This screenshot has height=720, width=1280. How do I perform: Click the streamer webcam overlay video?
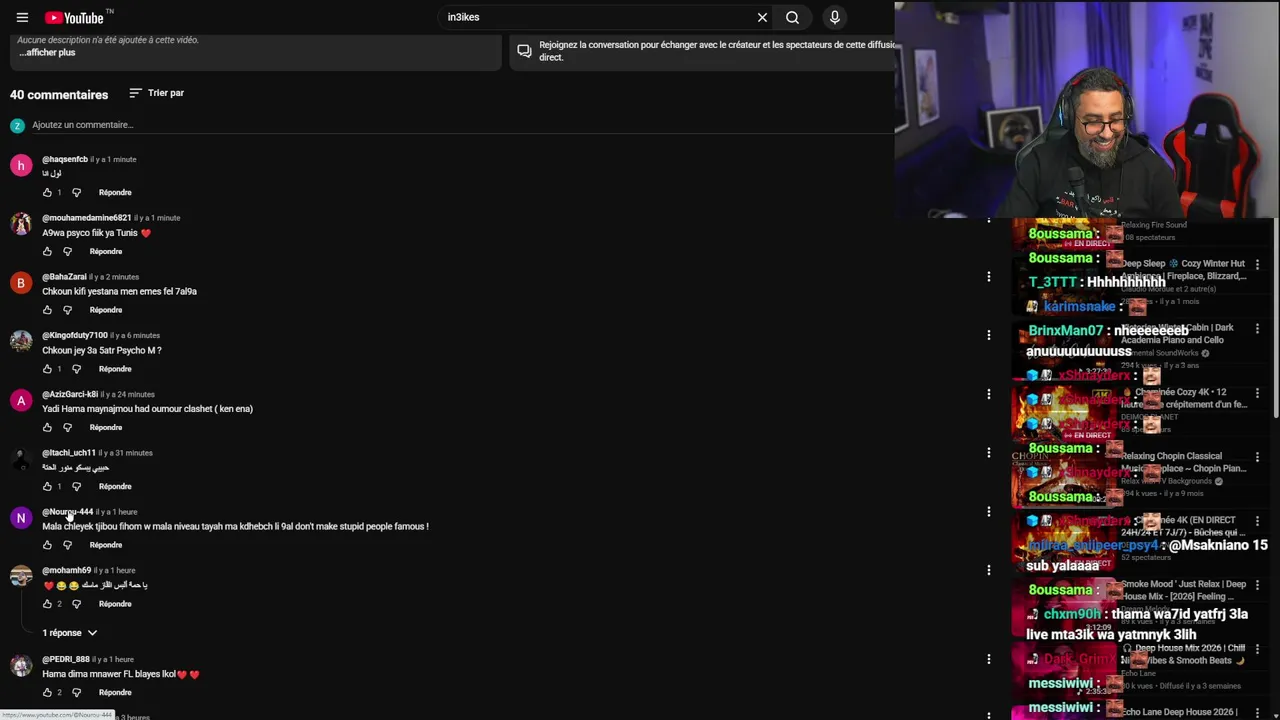click(x=1087, y=109)
